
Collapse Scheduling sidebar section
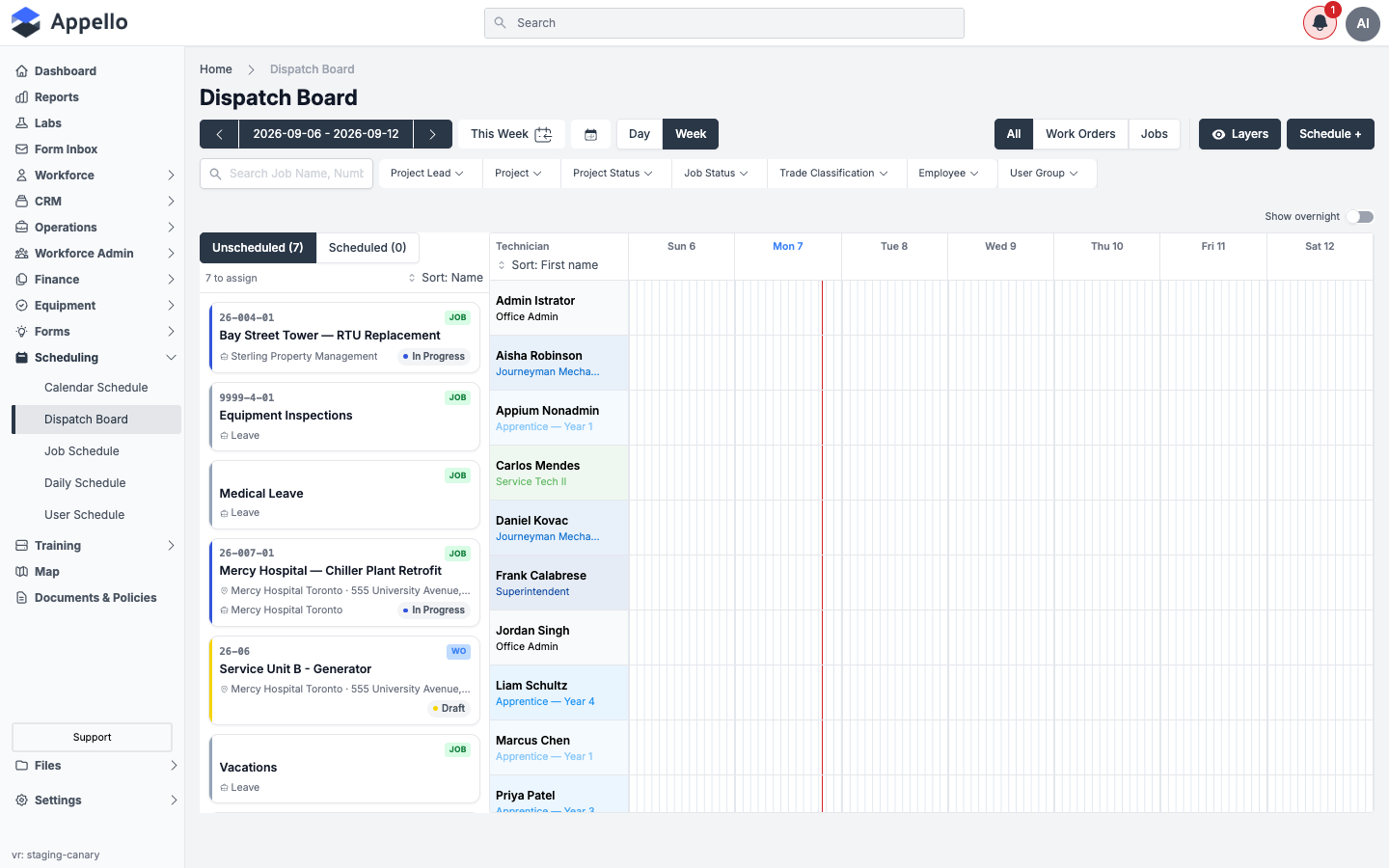tap(96, 358)
